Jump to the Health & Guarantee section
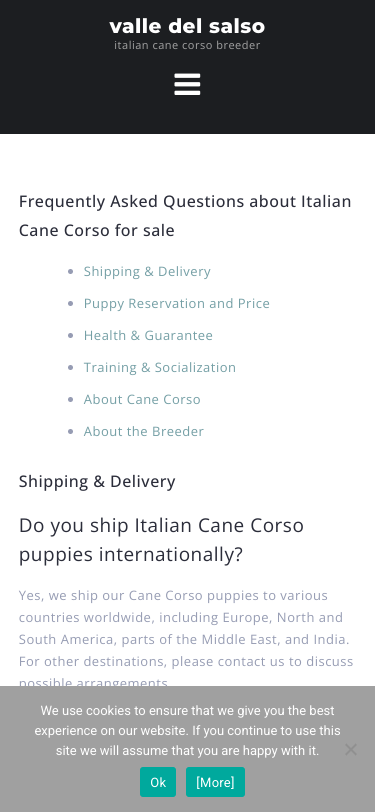 [x=148, y=336]
